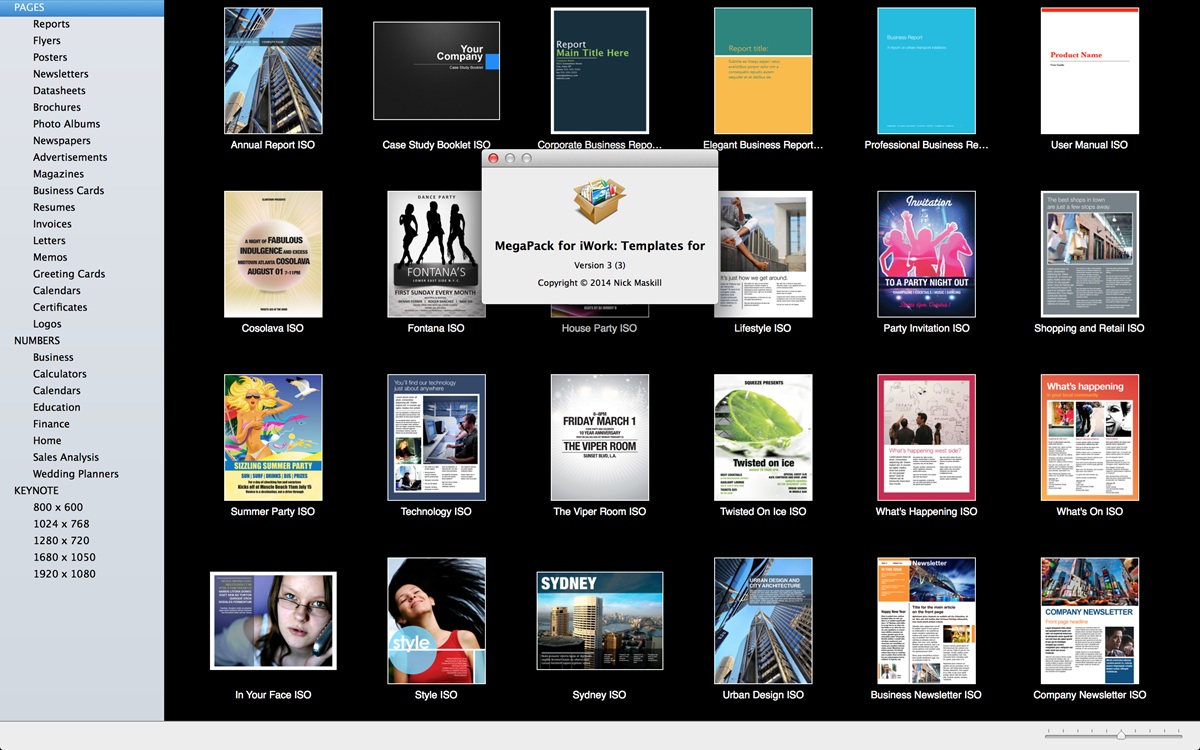
Task: Choose the Summer Party ISO thumbnail
Action: tap(273, 437)
